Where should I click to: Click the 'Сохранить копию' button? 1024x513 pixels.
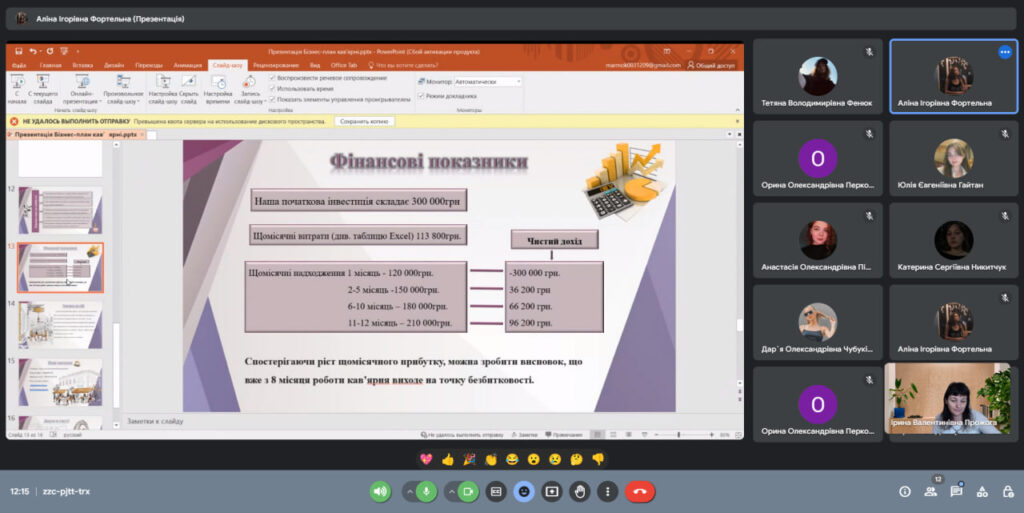[365, 121]
